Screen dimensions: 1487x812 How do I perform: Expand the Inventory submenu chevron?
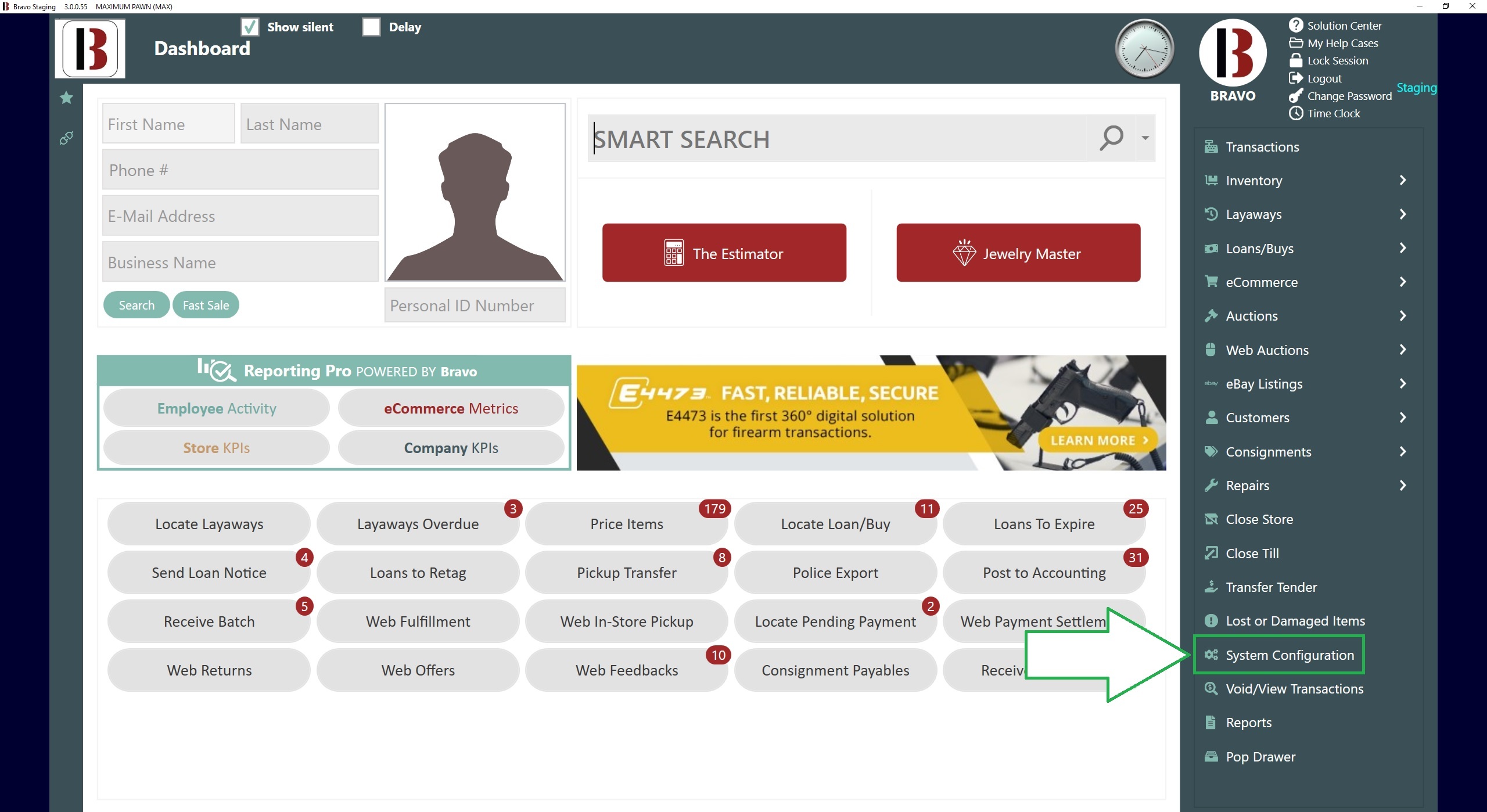pos(1403,180)
